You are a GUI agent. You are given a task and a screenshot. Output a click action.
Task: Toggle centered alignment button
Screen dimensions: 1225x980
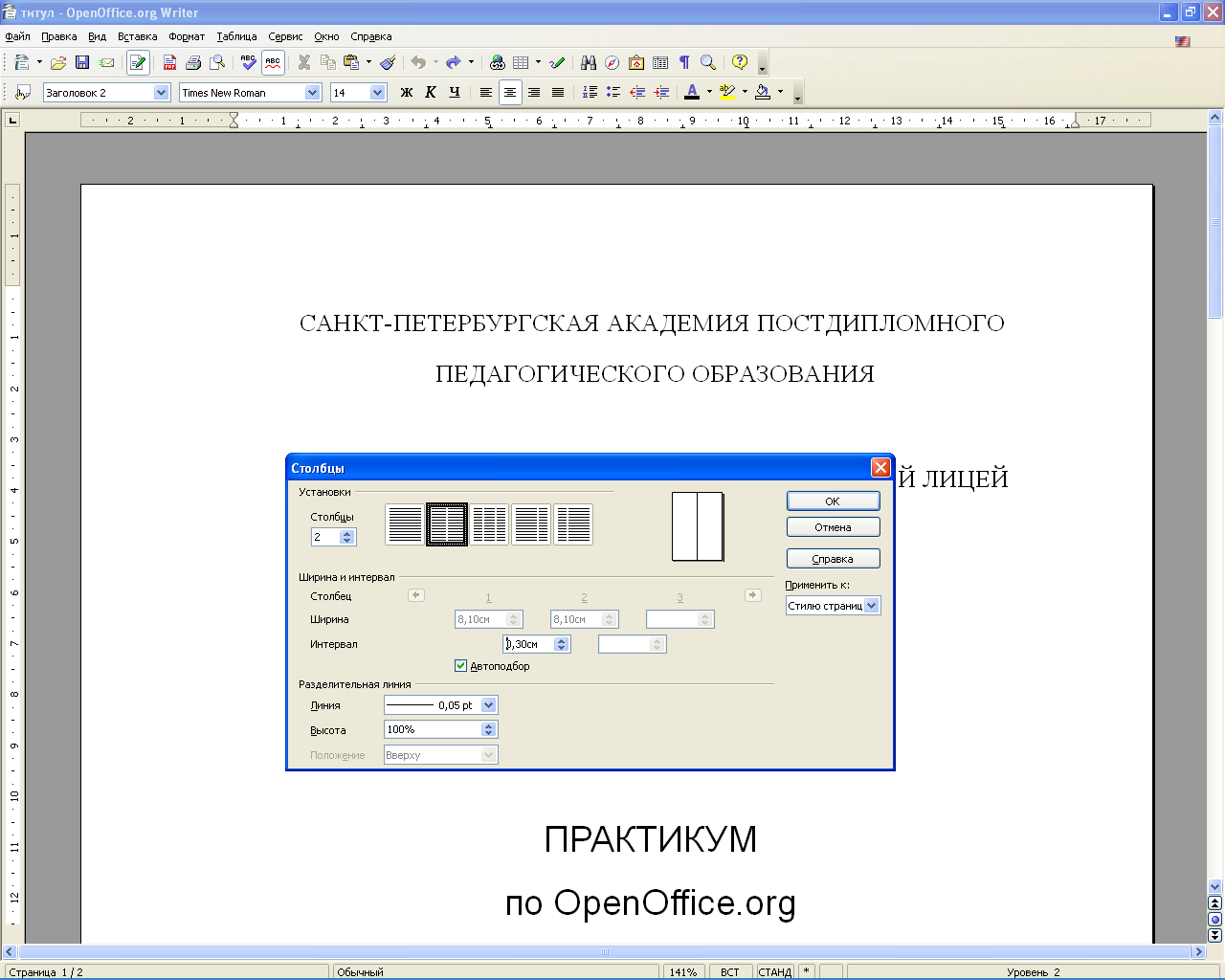[x=510, y=92]
